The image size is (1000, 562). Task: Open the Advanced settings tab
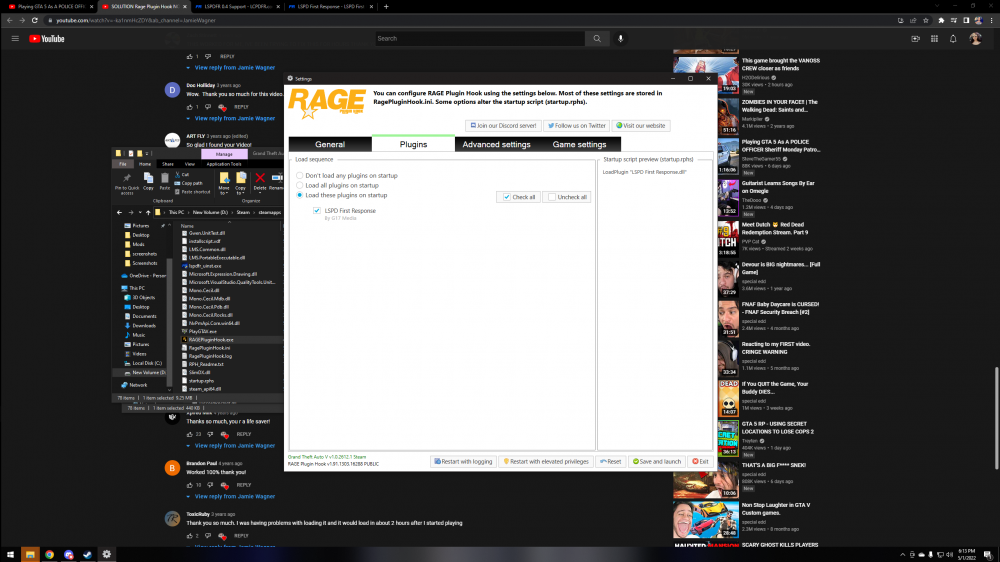496,145
